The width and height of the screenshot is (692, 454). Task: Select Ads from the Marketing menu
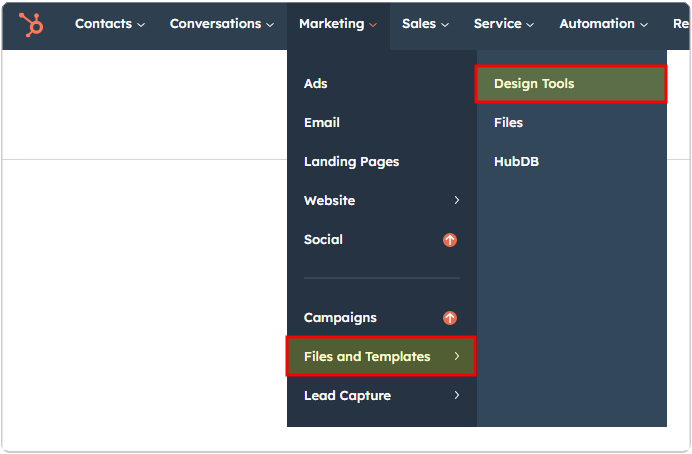coord(316,84)
